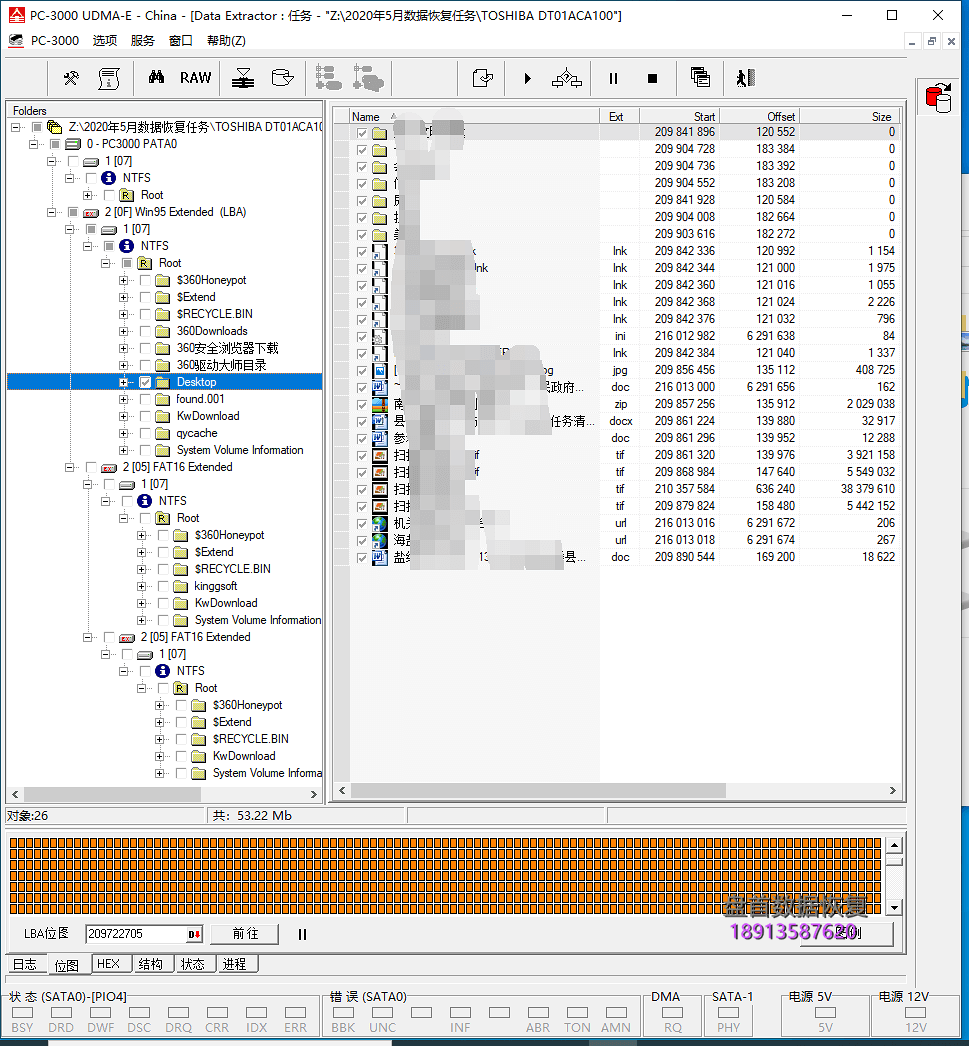
Task: Click the disk image toolbar icon
Action: click(x=283, y=79)
